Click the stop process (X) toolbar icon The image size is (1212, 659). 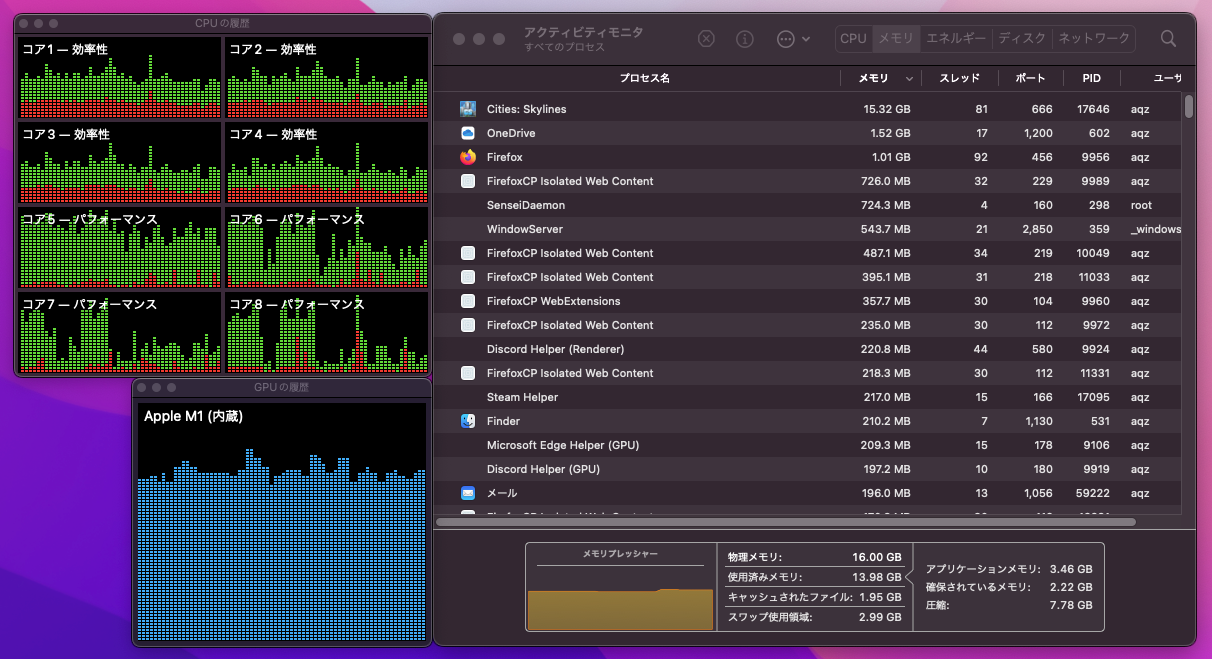pyautogui.click(x=706, y=39)
